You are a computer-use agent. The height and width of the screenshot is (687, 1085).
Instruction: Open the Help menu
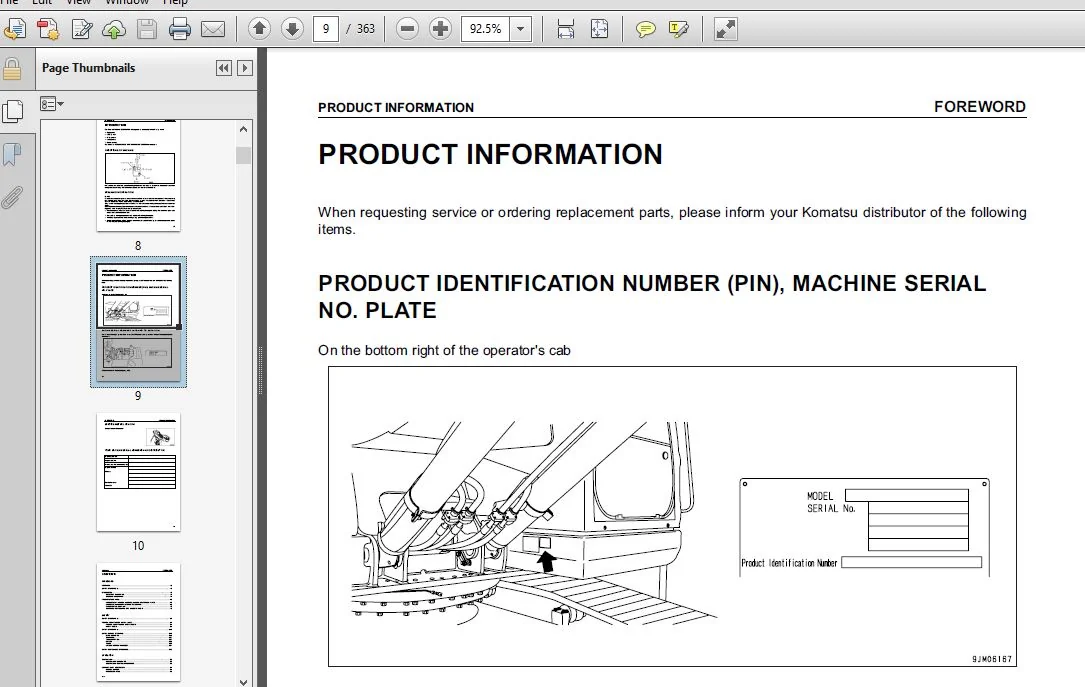(x=175, y=2)
